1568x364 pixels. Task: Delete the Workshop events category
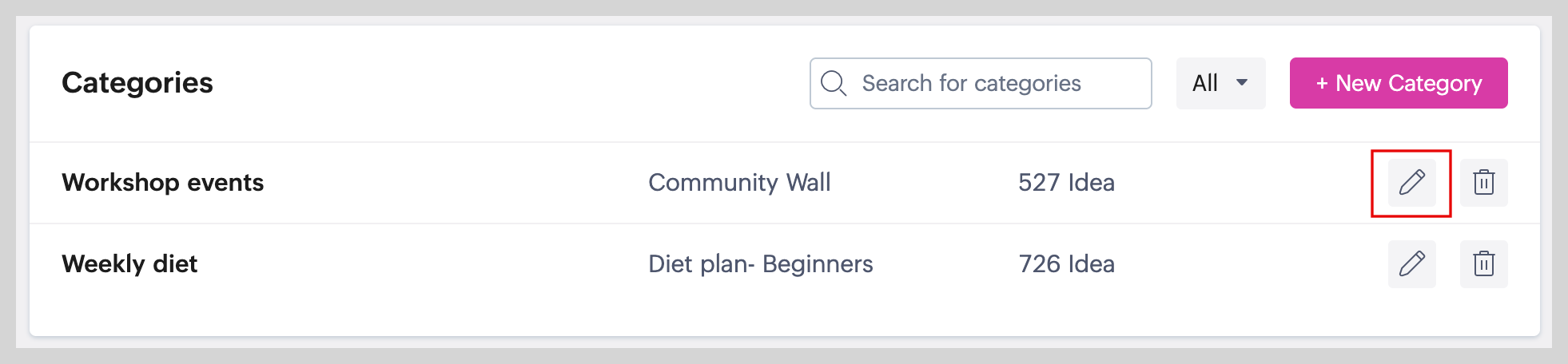coord(1483,183)
